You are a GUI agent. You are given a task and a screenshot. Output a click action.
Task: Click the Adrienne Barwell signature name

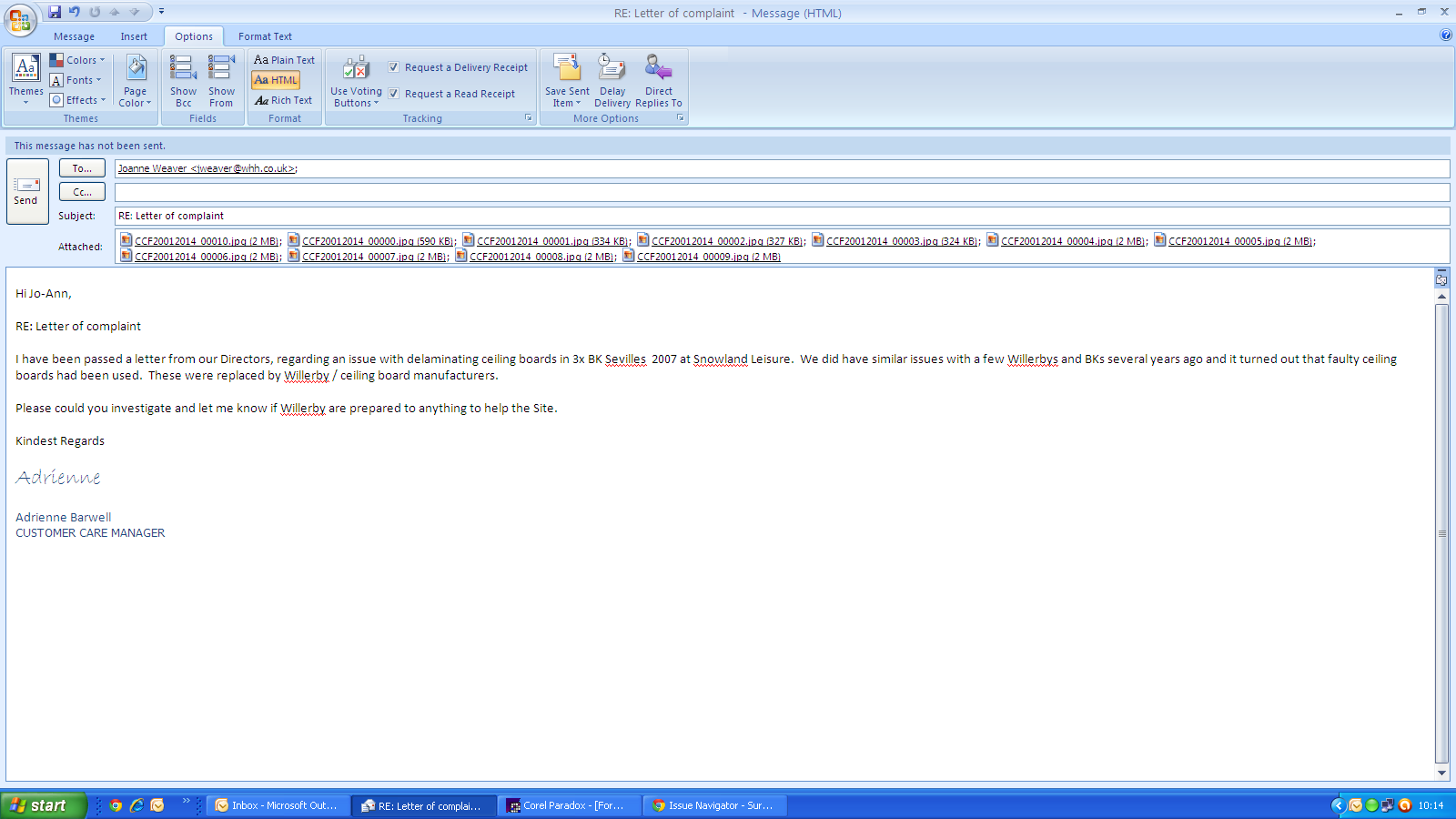(63, 517)
